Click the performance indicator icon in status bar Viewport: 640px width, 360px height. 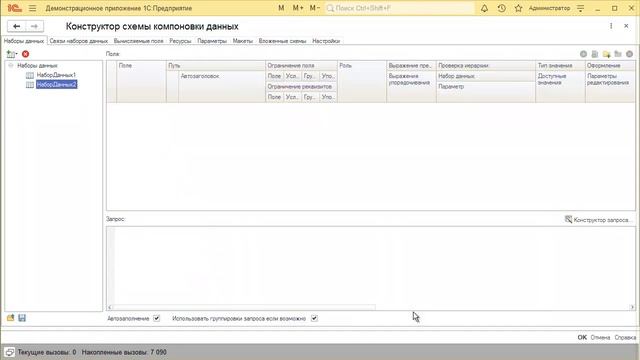9,352
